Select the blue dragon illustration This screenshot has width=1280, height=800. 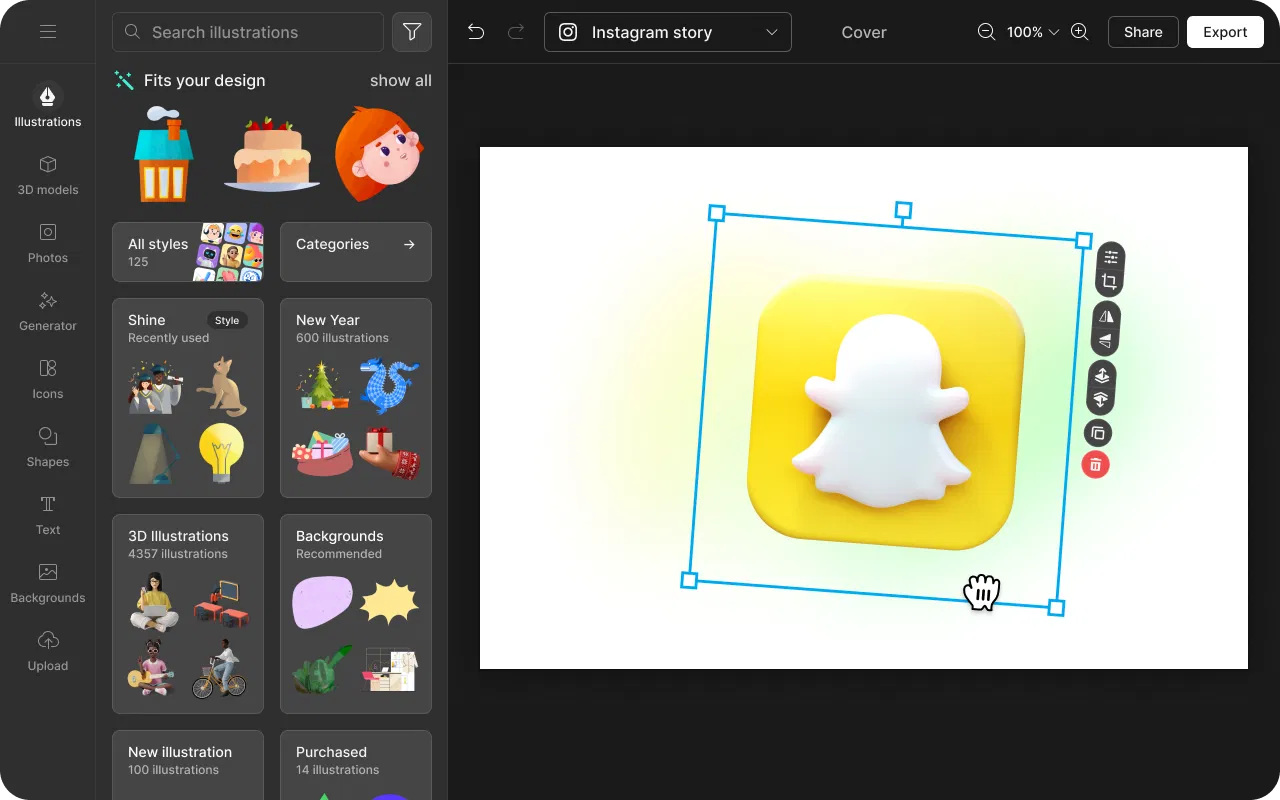click(x=389, y=386)
